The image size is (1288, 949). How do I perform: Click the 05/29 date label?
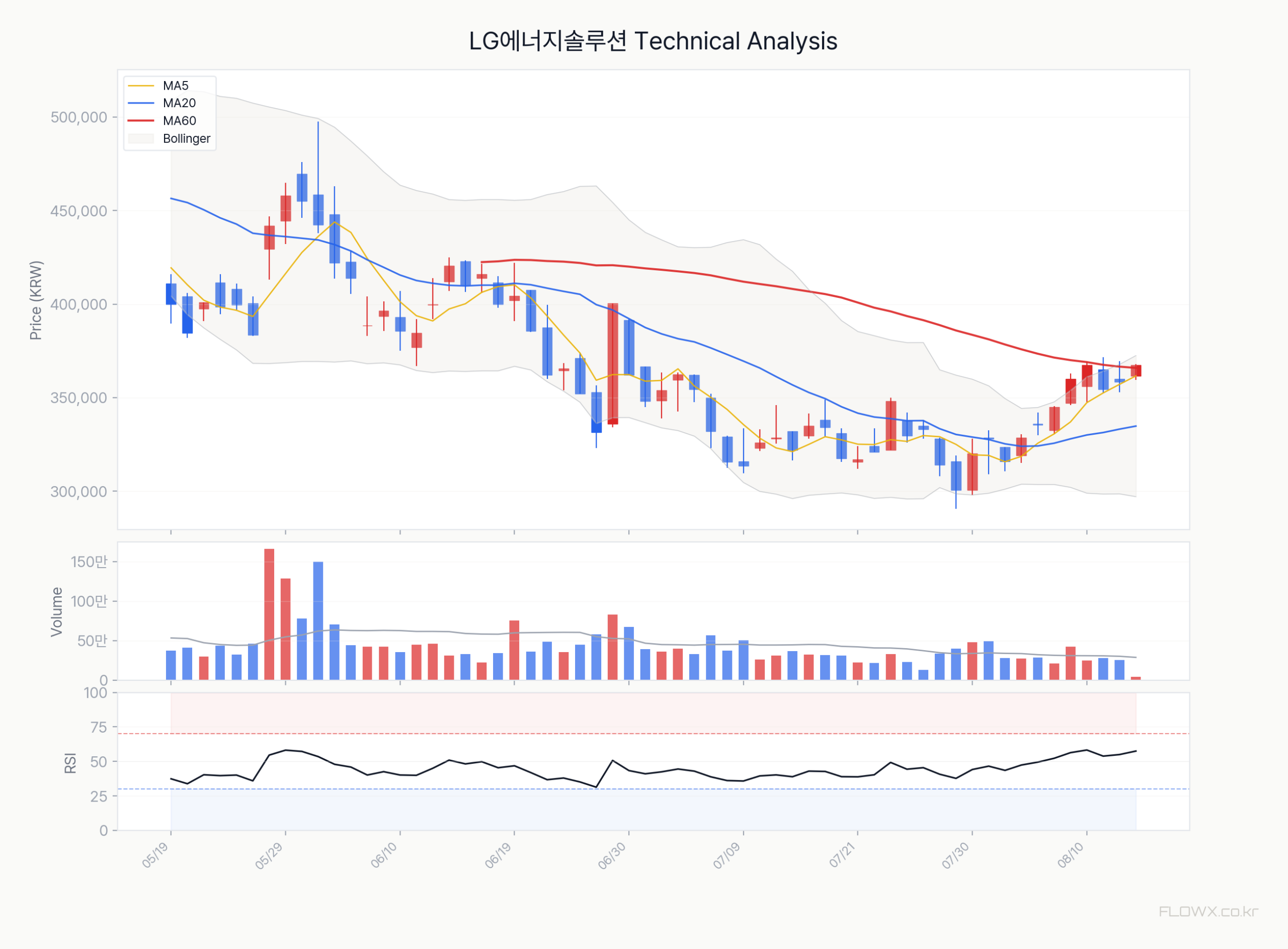[x=269, y=855]
